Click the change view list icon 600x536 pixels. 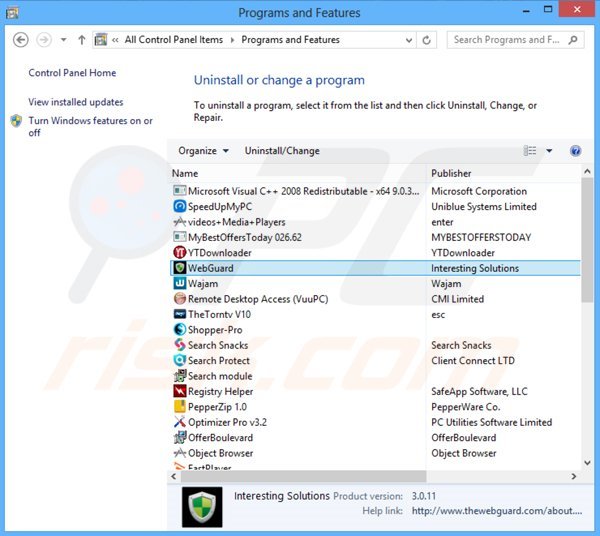pyautogui.click(x=530, y=151)
